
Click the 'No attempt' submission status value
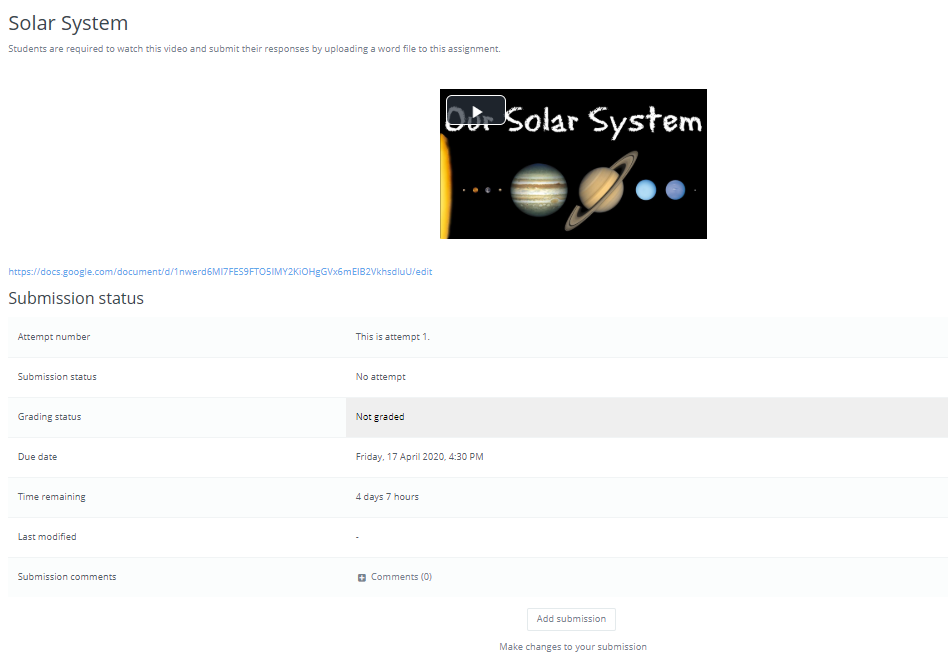click(x=380, y=377)
